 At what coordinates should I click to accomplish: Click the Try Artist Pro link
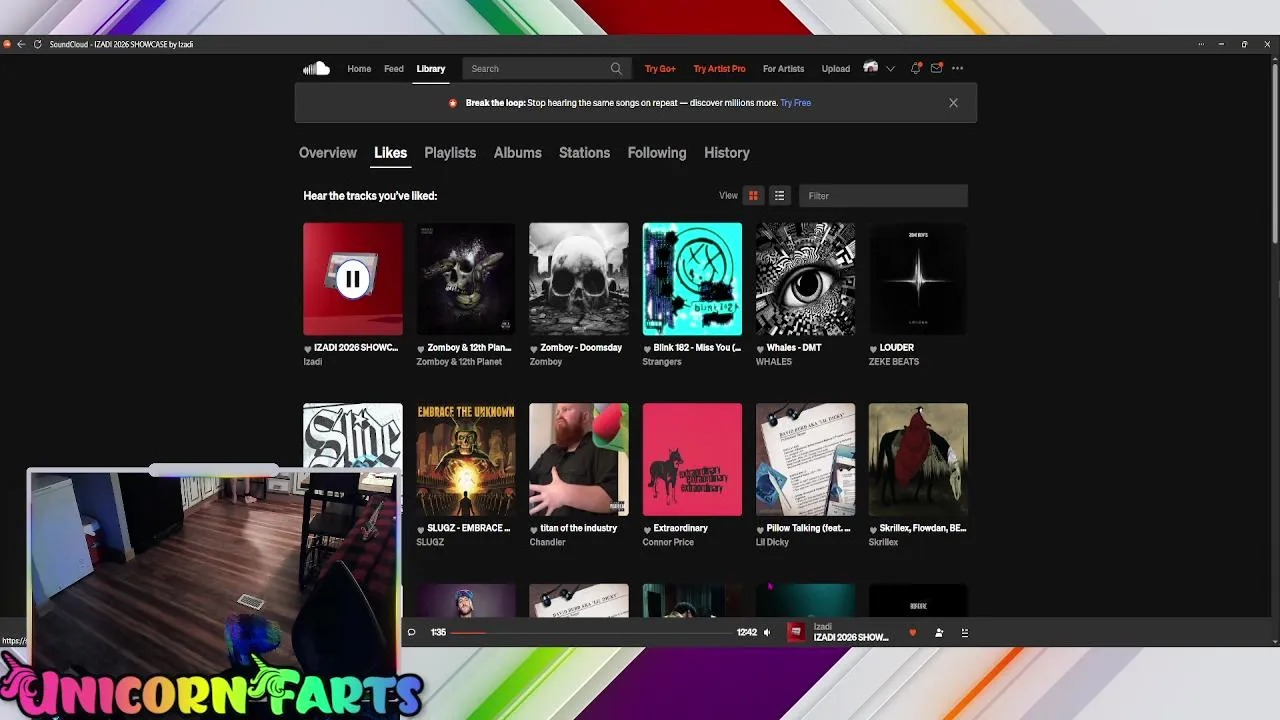point(720,69)
